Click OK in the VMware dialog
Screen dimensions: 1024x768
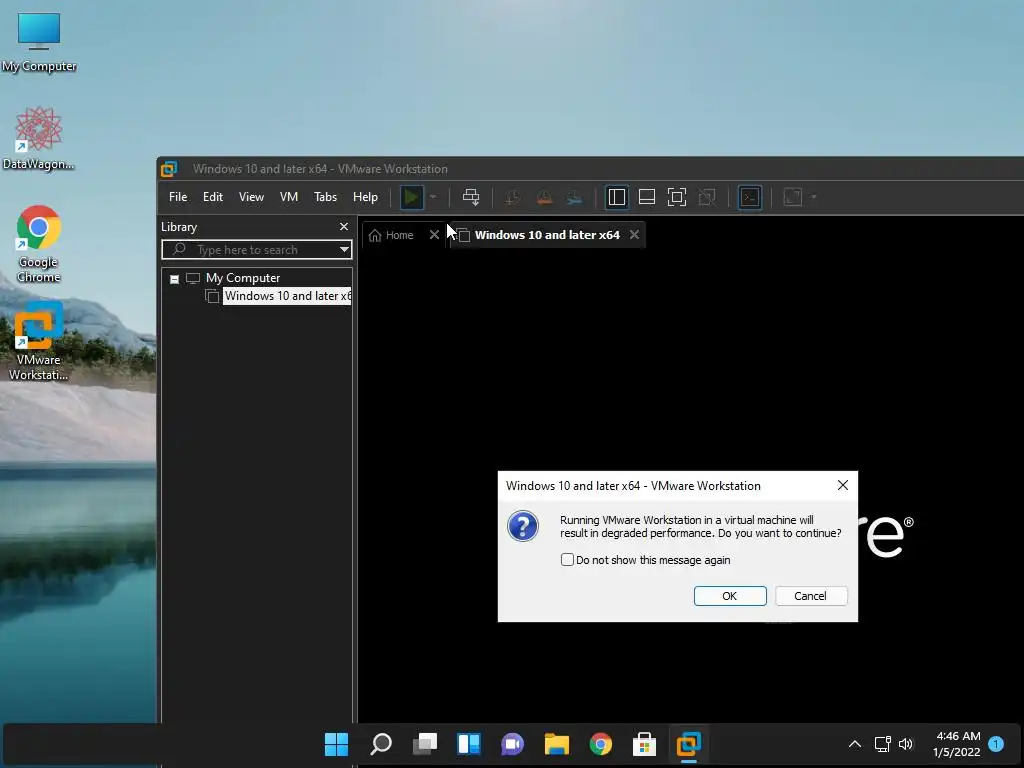pos(730,596)
